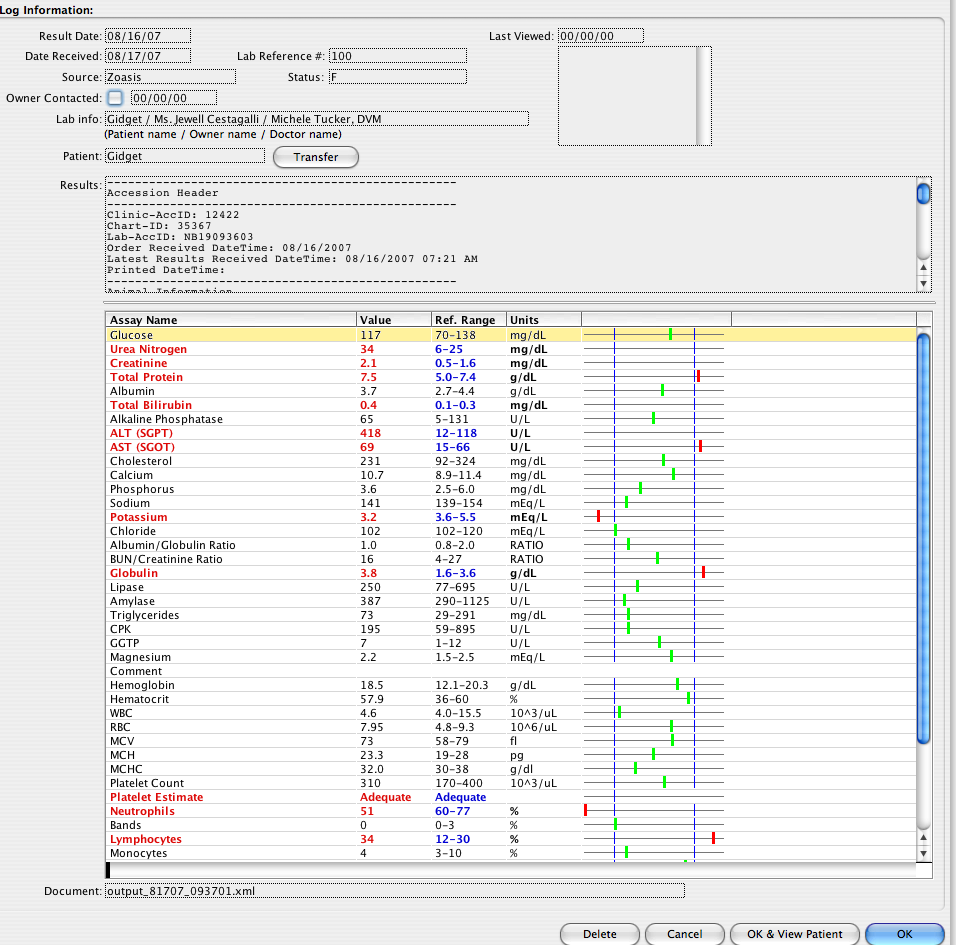The width and height of the screenshot is (956, 945).
Task: Toggle the Owner Contacted checkbox
Action: pos(115,98)
